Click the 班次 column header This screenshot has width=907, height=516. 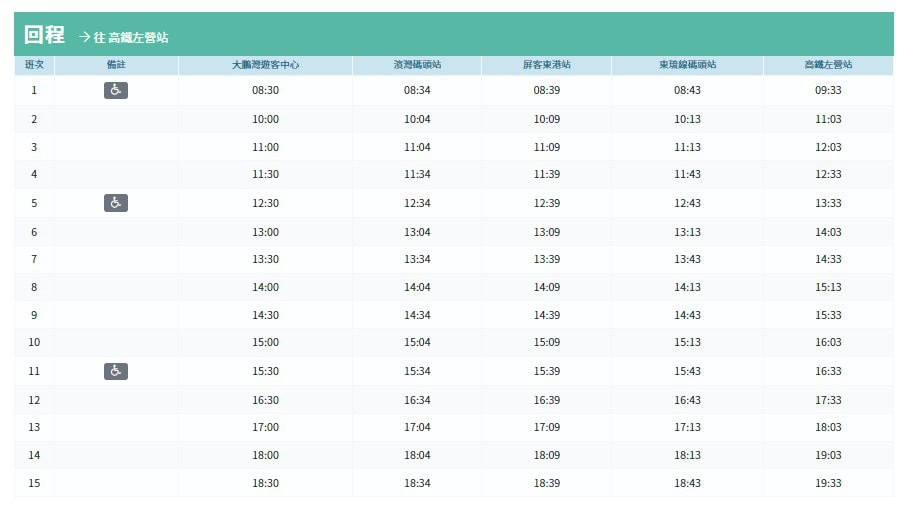click(34, 65)
